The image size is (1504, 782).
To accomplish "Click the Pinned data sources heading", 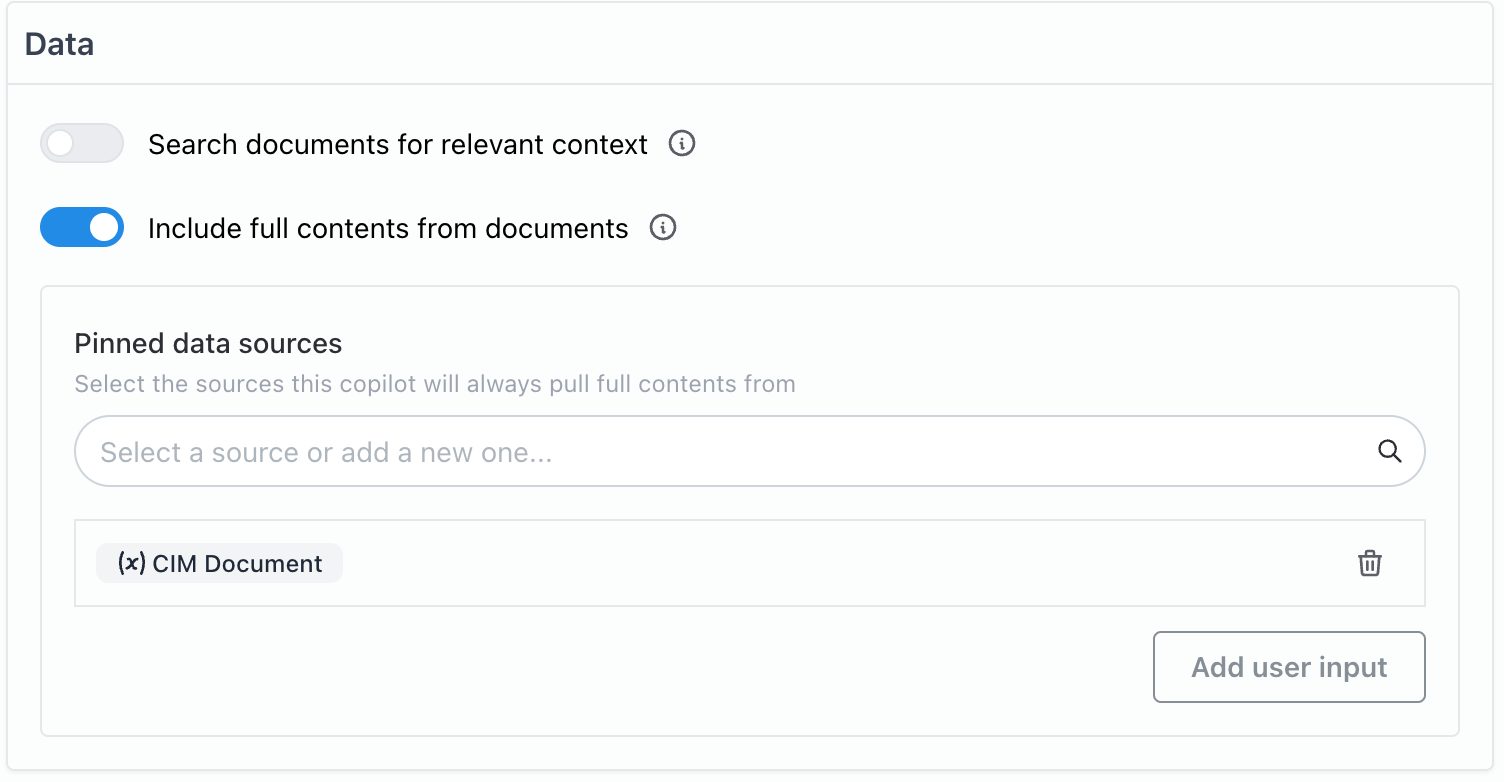I will 208,344.
